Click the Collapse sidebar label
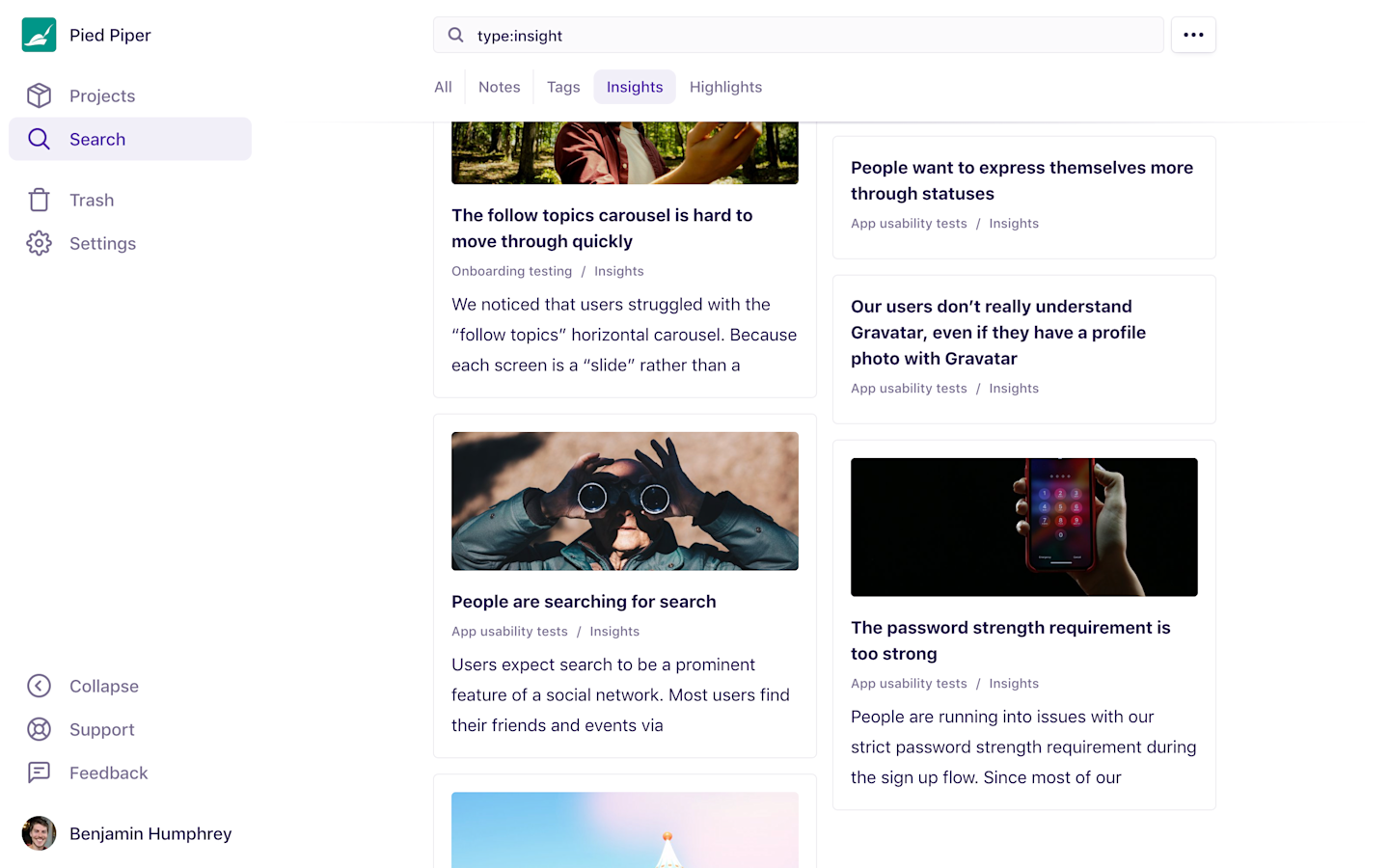This screenshot has width=1389, height=868. click(x=104, y=686)
